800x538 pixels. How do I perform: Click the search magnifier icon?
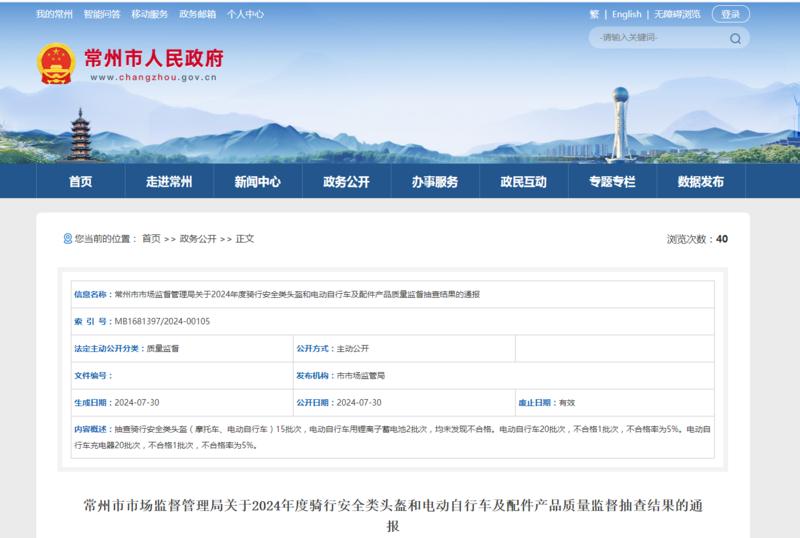pos(735,38)
